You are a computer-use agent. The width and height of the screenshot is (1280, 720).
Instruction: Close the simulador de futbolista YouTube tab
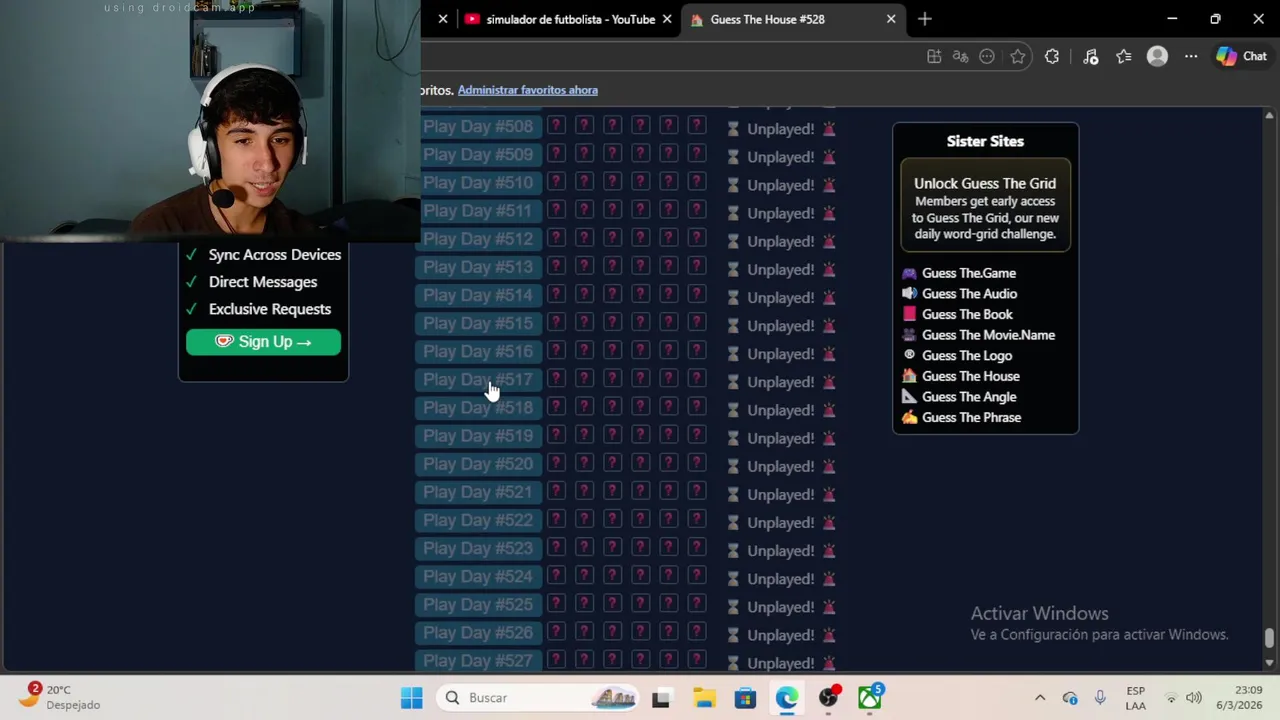click(667, 19)
